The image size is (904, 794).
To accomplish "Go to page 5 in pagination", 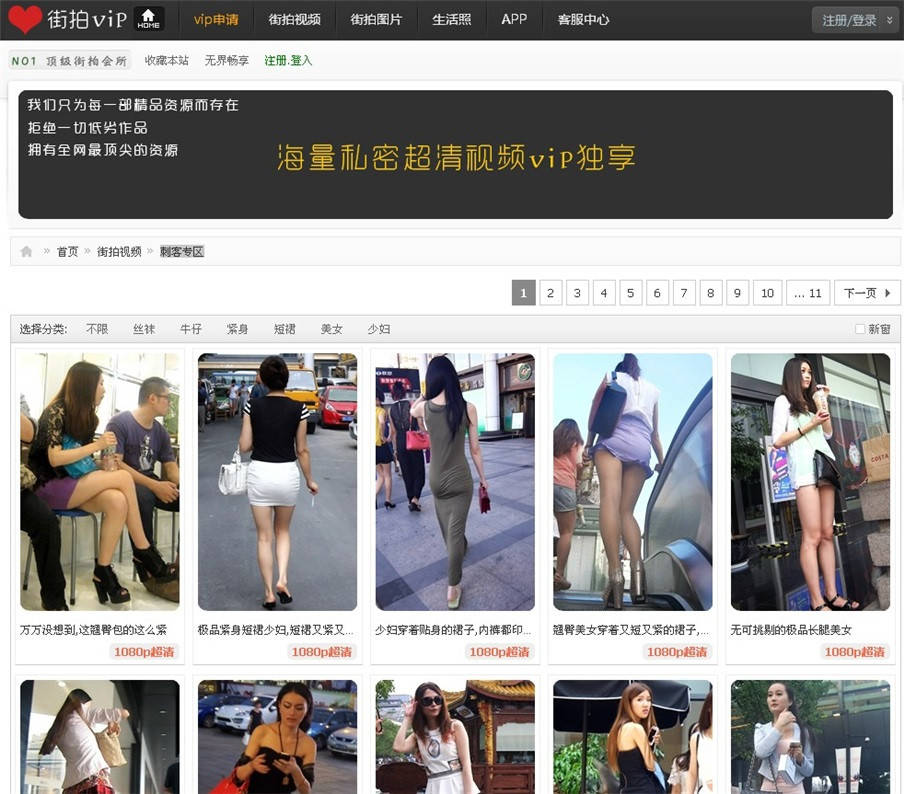I will pyautogui.click(x=630, y=293).
